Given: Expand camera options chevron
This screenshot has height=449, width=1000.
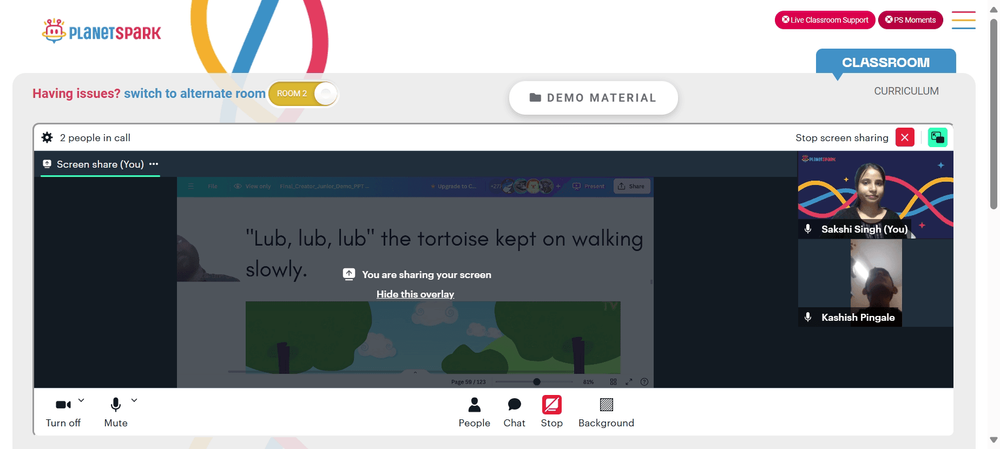Looking at the screenshot, I should 81,401.
